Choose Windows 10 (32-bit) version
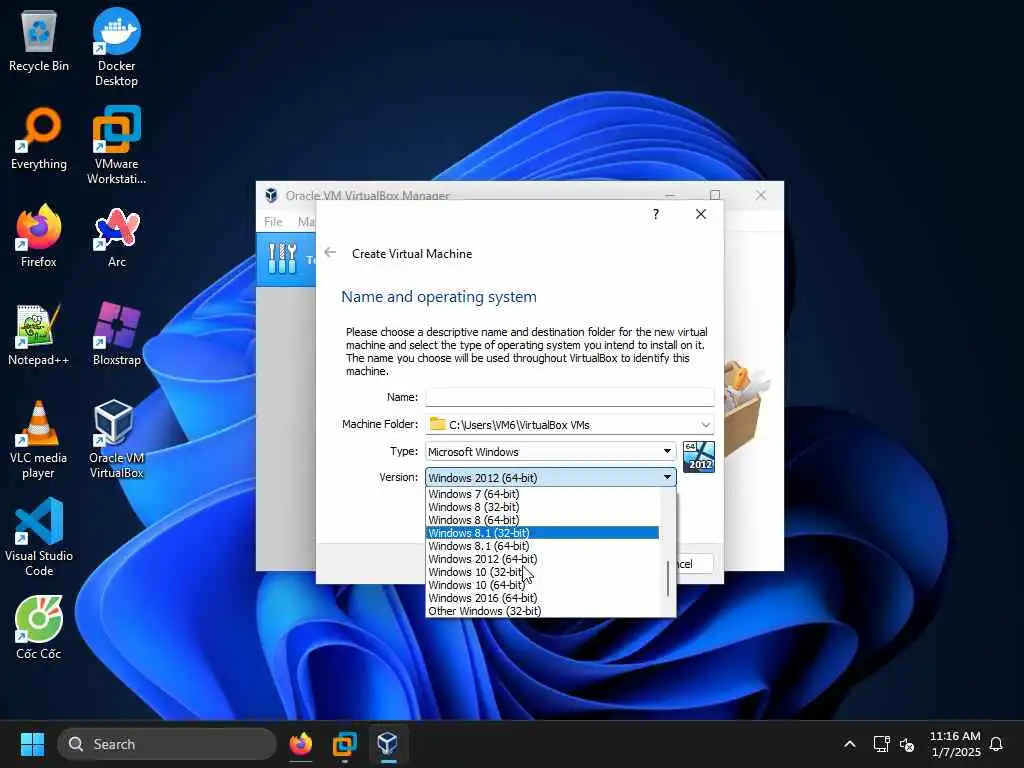1024x768 pixels. pos(542,572)
